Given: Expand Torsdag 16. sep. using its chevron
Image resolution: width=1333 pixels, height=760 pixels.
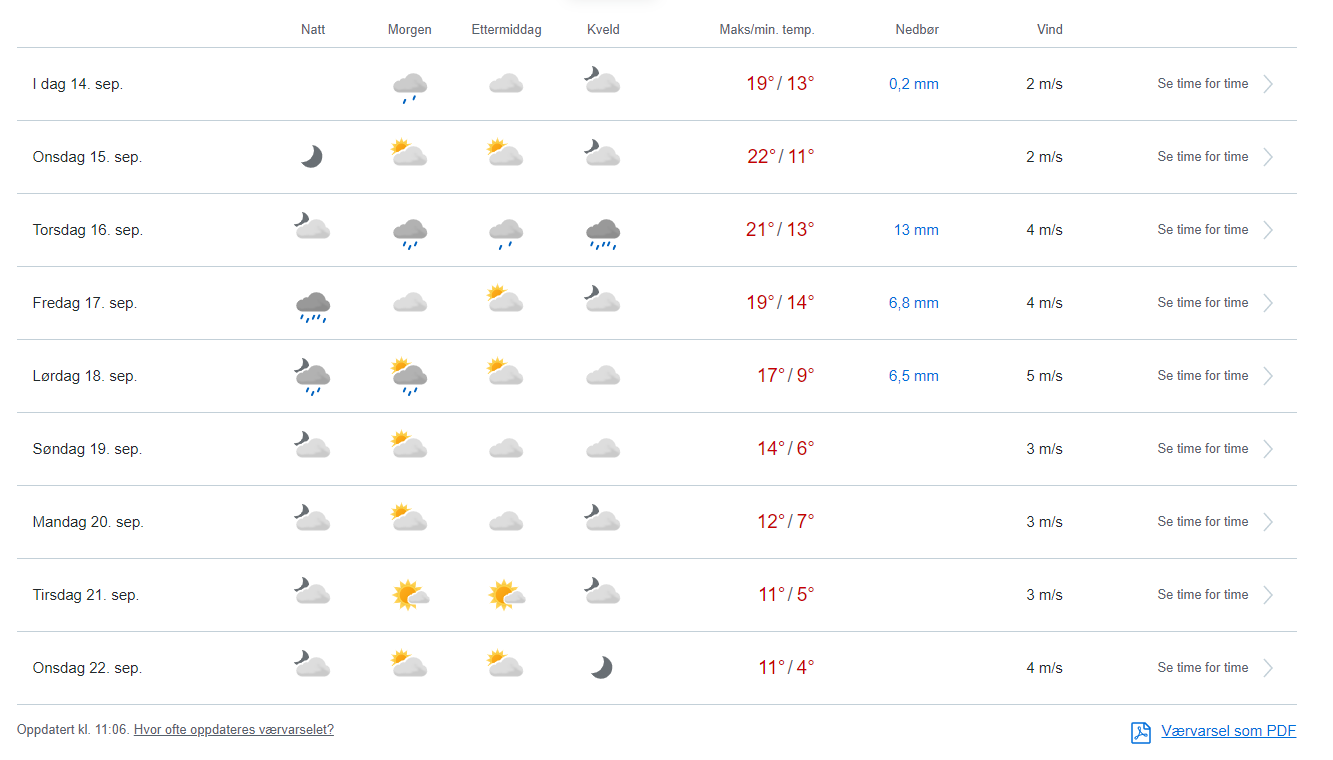Looking at the screenshot, I should (x=1268, y=230).
